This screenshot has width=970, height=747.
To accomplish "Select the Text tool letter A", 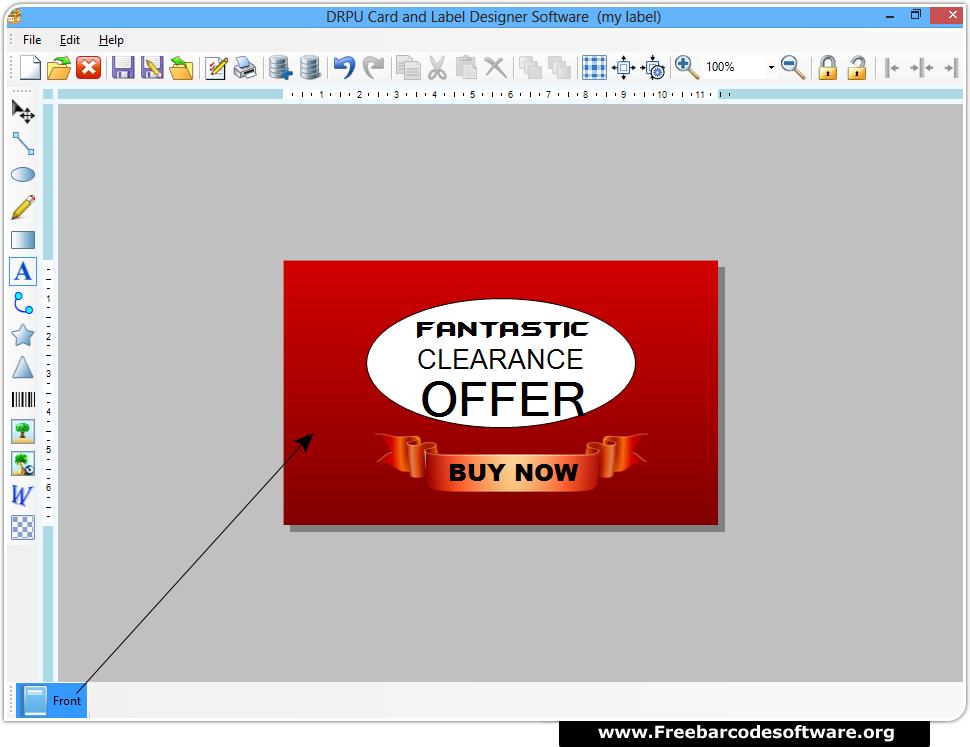I will 23,271.
